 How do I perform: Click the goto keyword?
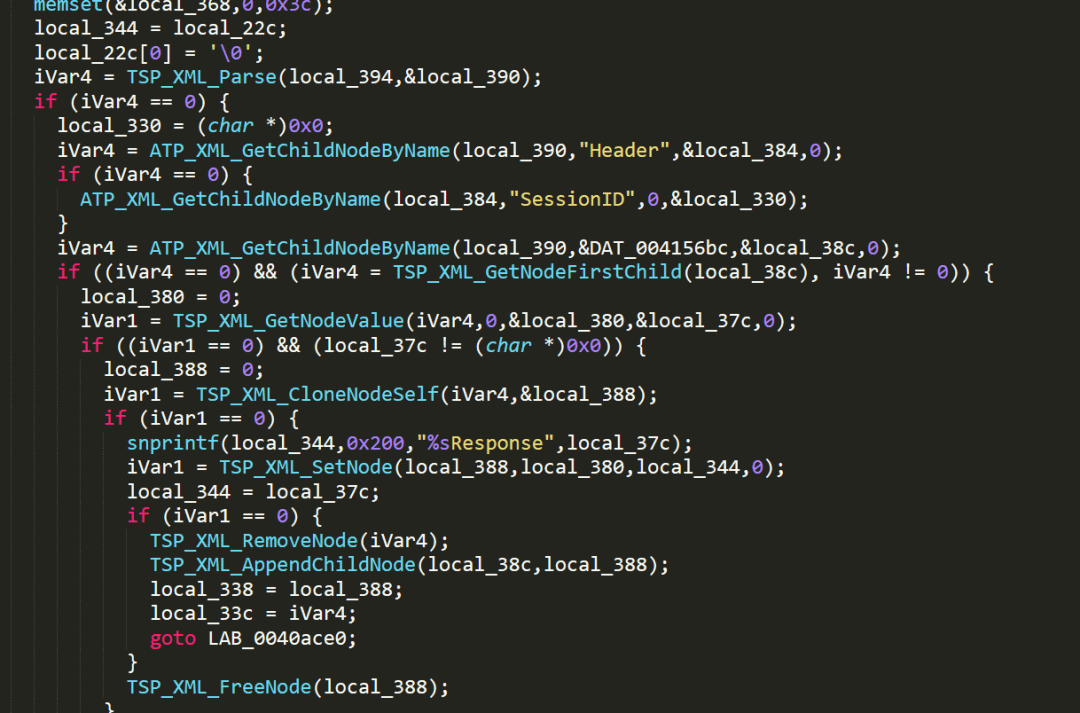click(173, 638)
